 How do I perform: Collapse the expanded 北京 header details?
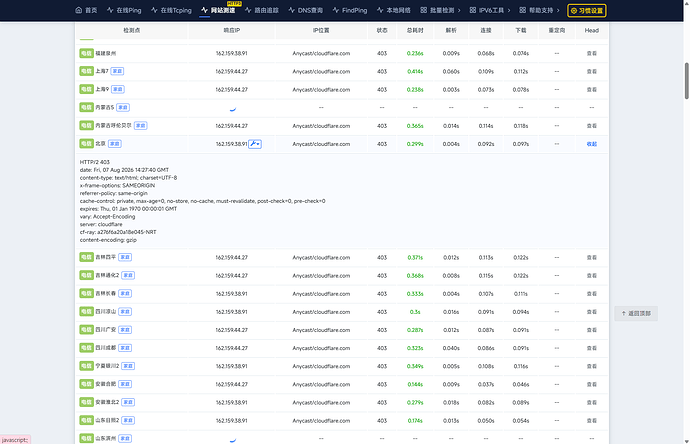[591, 144]
